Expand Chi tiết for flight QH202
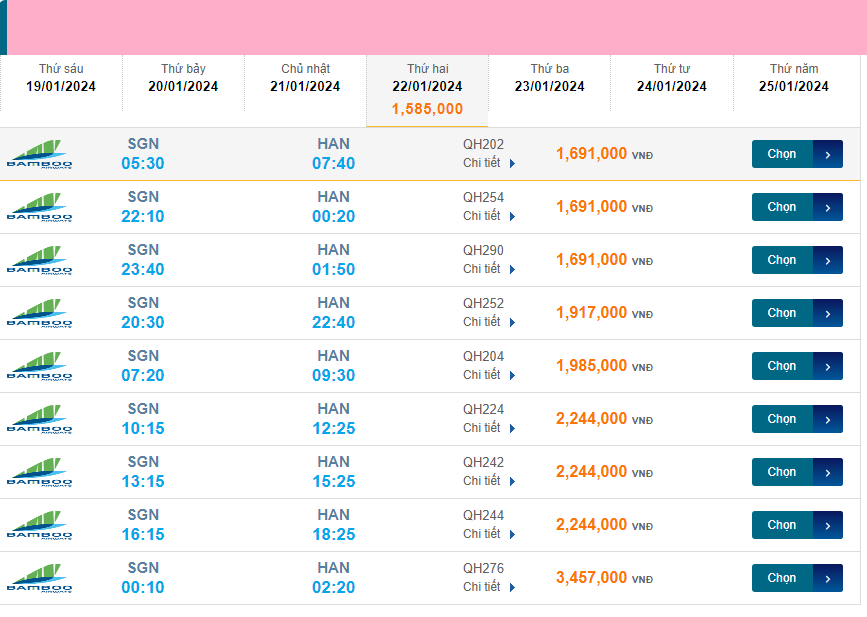 (489, 163)
